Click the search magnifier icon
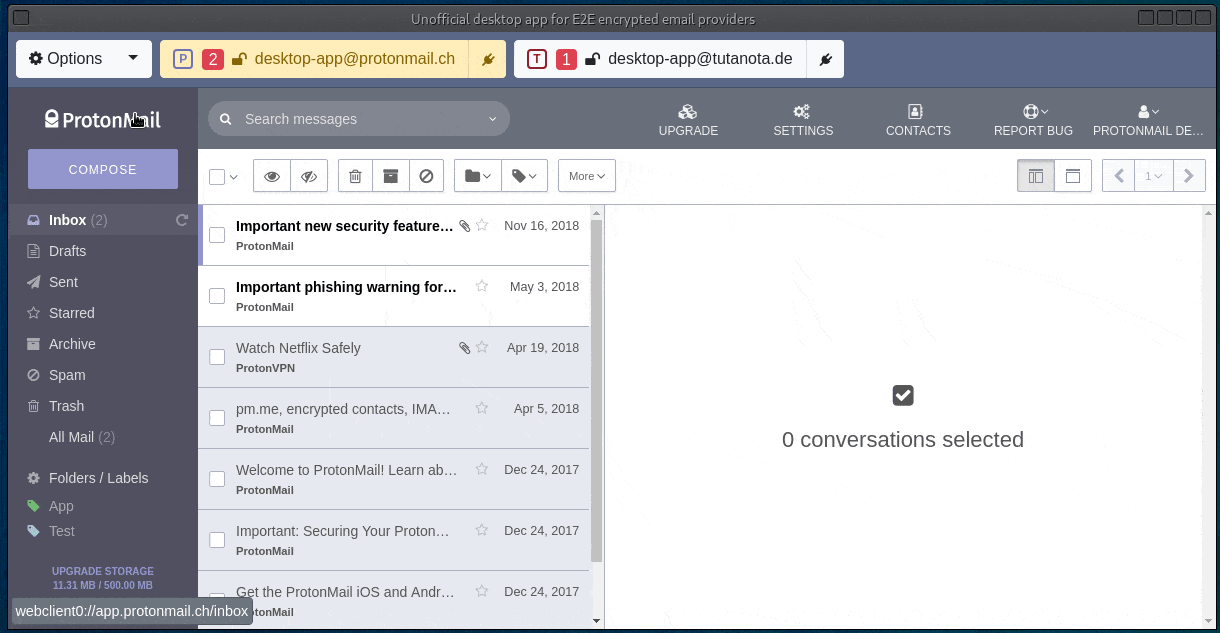This screenshot has height=633, width=1220. click(226, 119)
